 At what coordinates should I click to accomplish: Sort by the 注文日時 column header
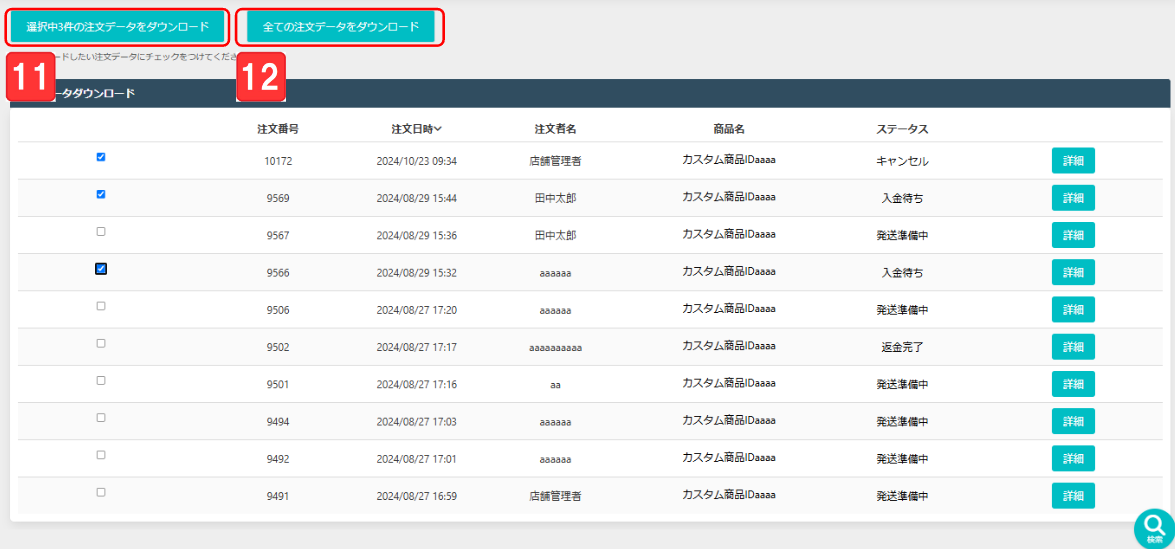(417, 129)
